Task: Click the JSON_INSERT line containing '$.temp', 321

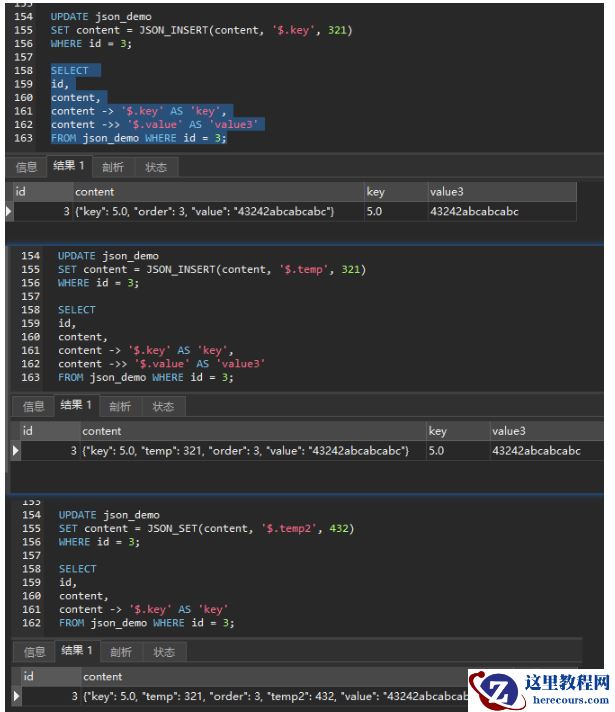Action: 211,269
